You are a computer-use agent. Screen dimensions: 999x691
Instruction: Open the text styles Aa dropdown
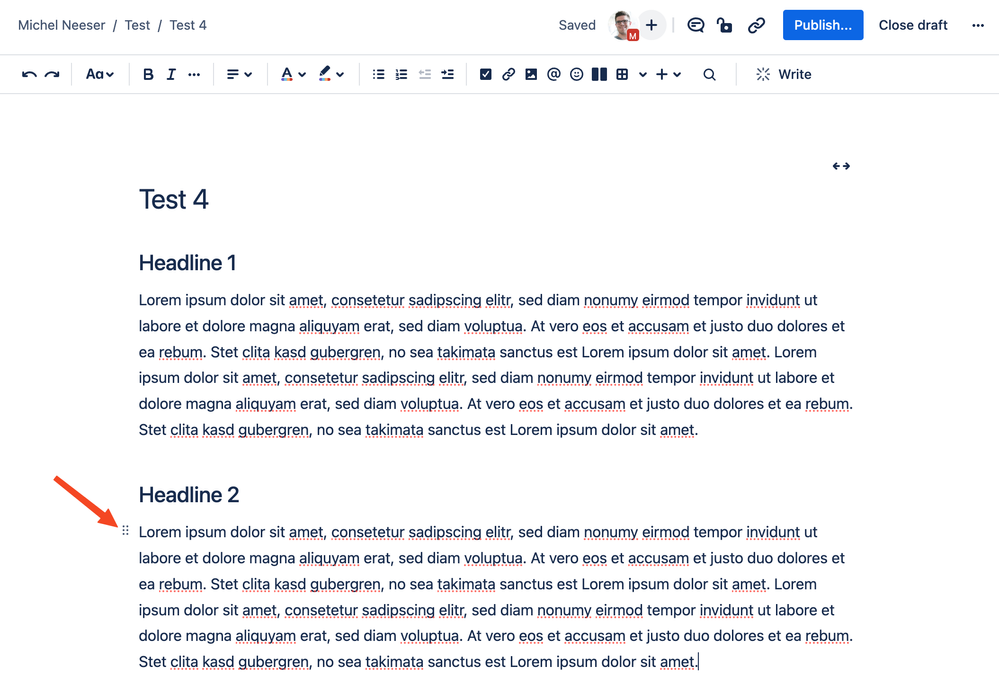[x=99, y=75]
